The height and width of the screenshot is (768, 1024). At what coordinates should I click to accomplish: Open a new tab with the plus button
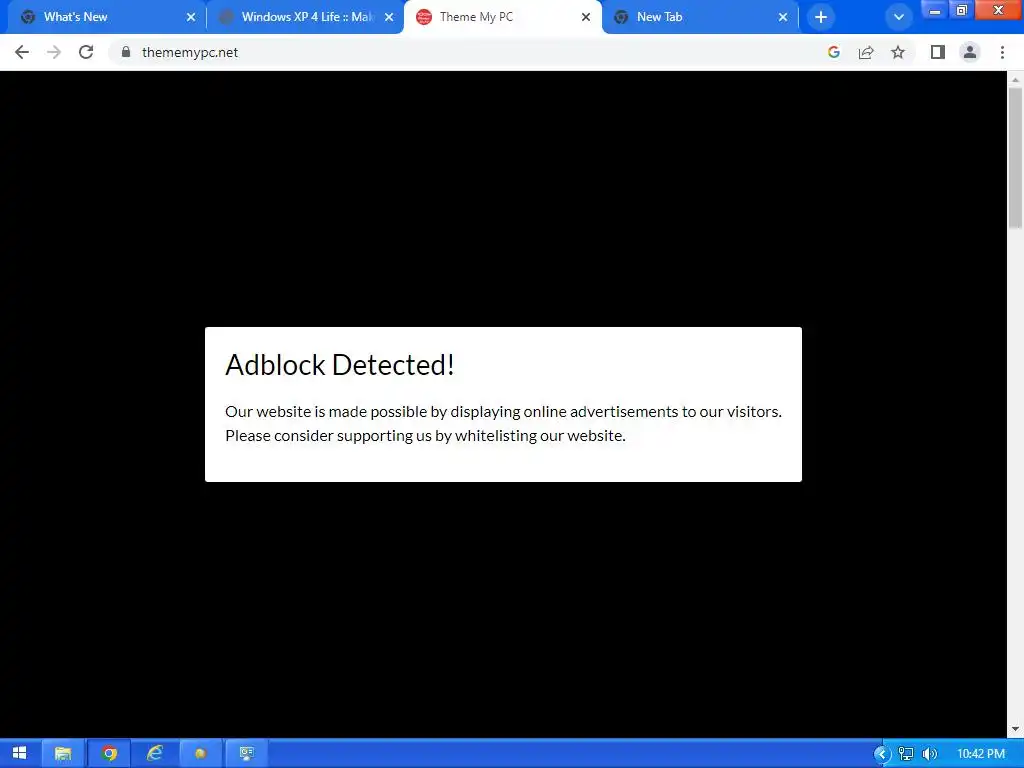821,17
